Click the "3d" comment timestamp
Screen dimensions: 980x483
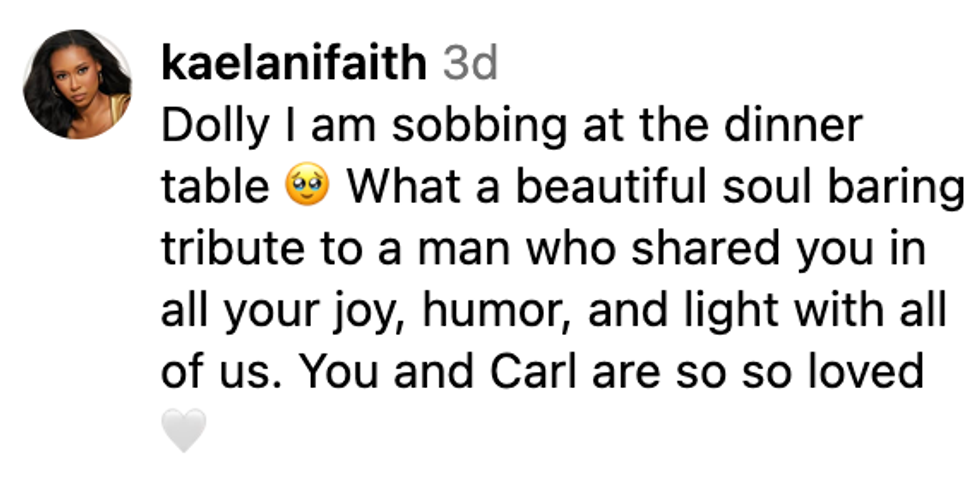(x=470, y=66)
